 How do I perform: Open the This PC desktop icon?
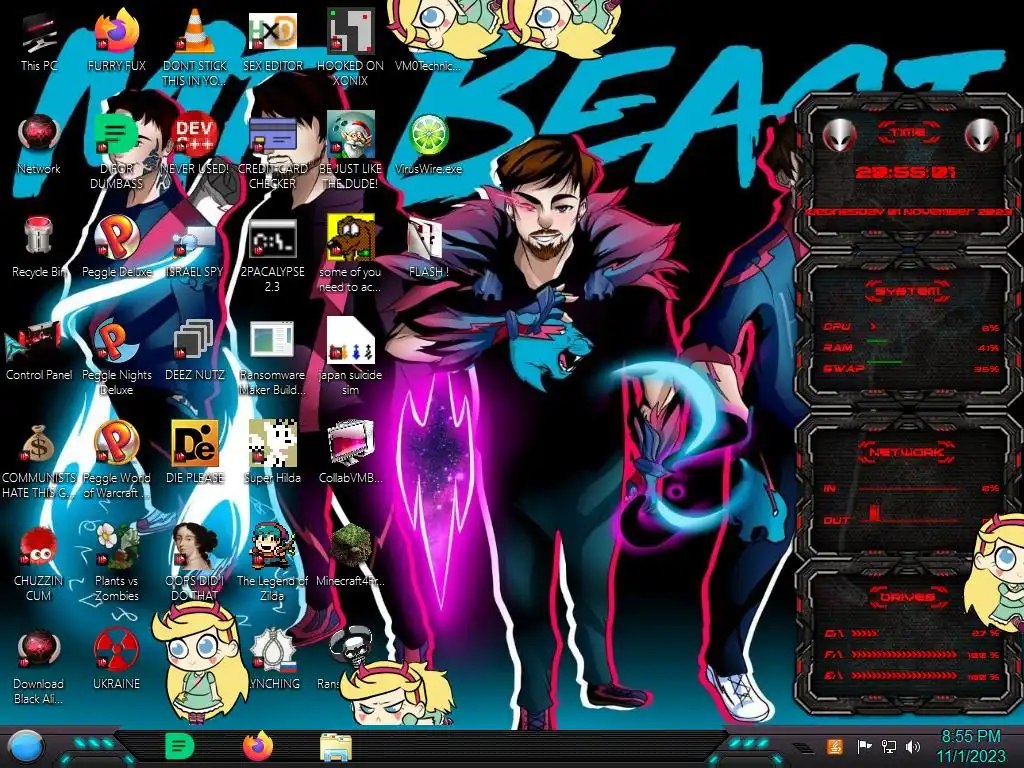[x=39, y=42]
